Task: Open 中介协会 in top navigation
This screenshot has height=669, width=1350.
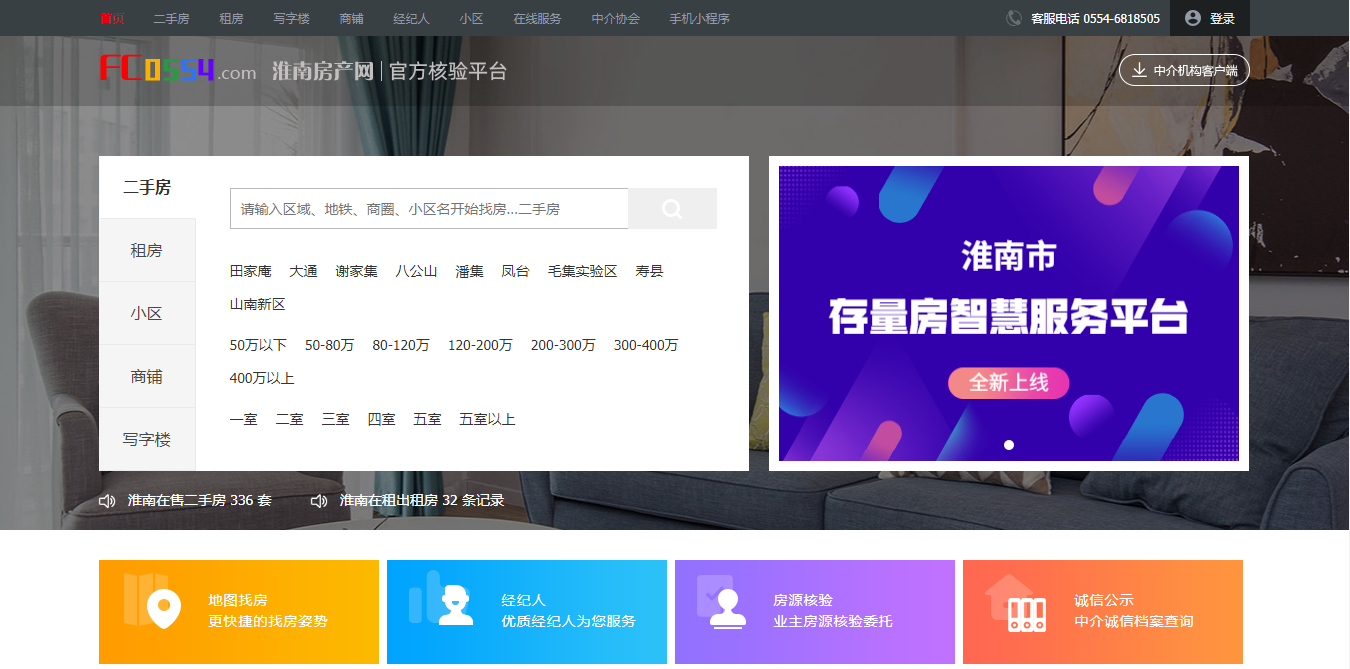Action: 615,18
